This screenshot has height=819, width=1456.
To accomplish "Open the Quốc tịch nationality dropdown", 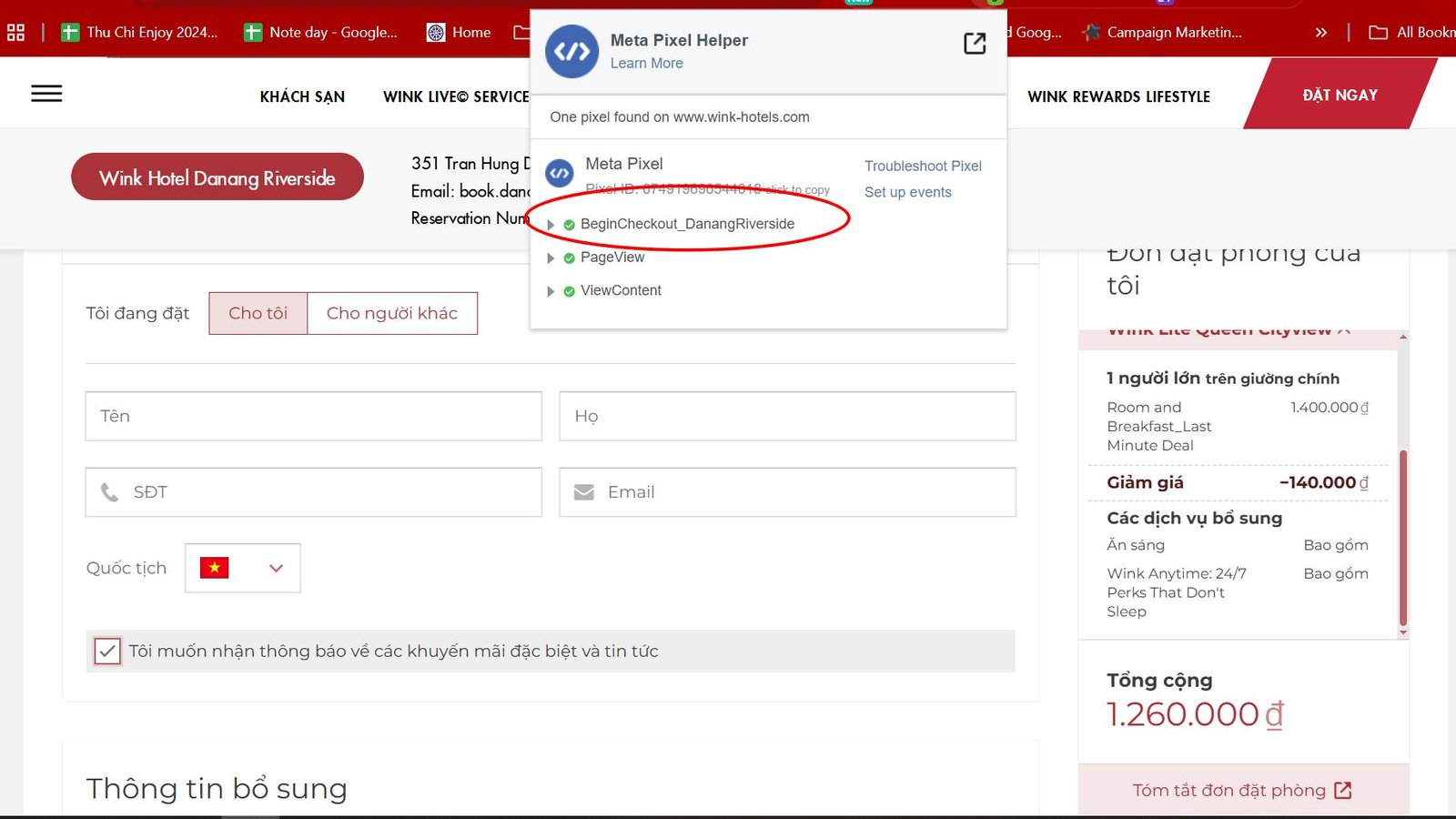I will (243, 568).
